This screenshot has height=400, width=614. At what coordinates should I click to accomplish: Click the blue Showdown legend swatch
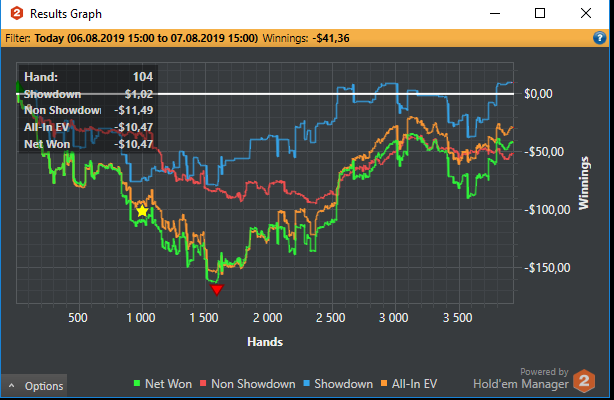tap(306, 384)
